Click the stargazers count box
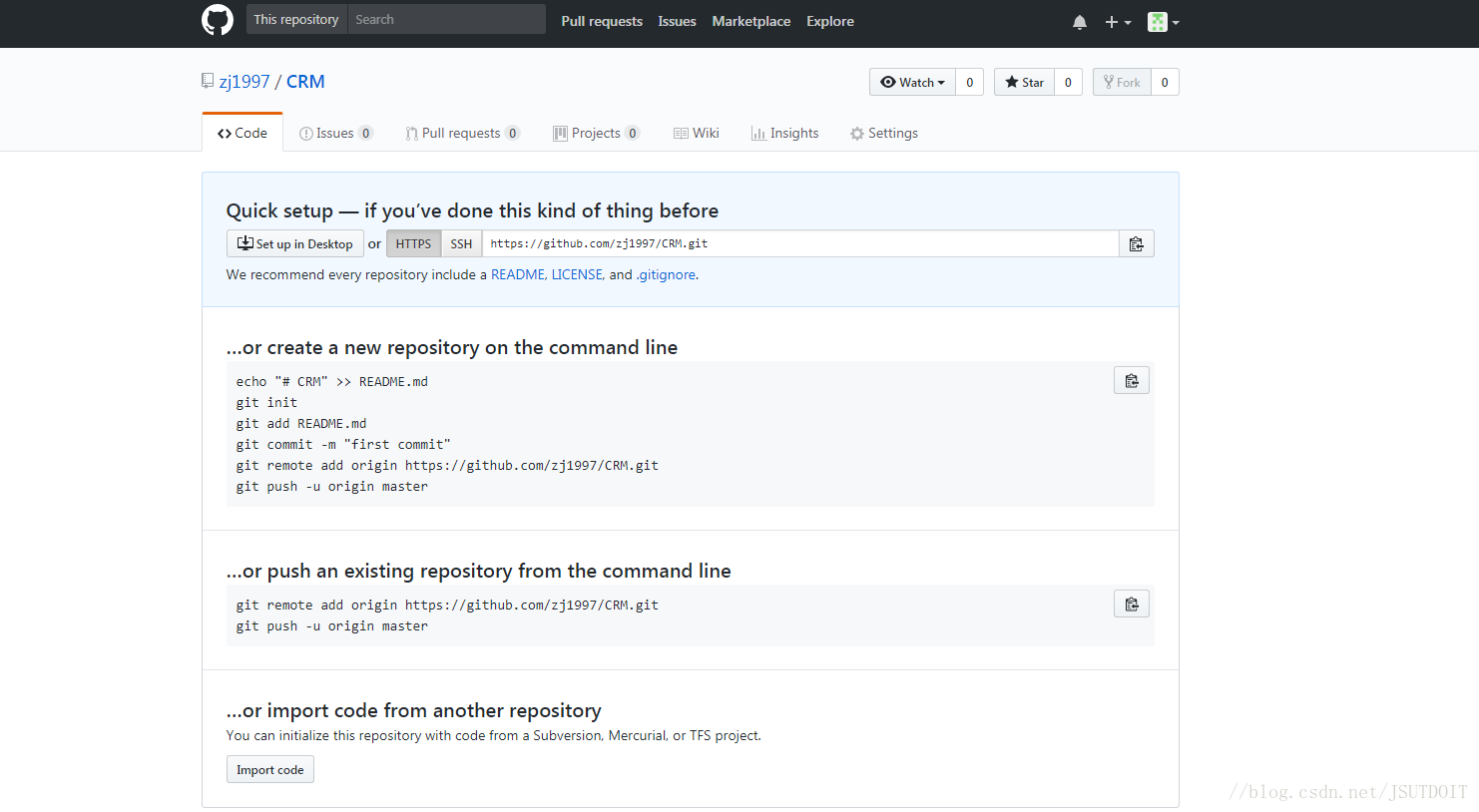Viewport: 1479px width, 812px height. (1068, 82)
